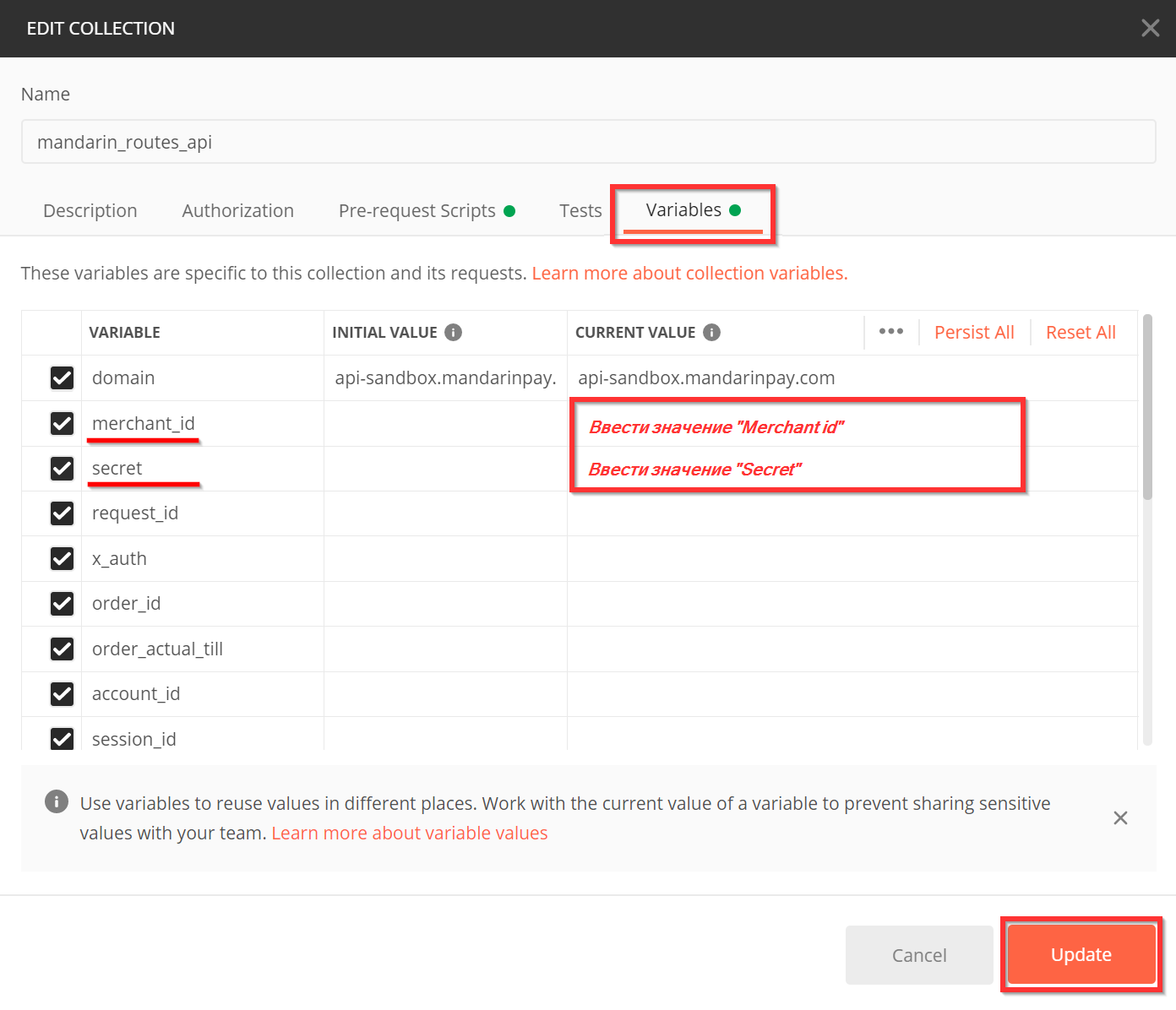
Task: Click the Current Value info icon
Action: (711, 333)
